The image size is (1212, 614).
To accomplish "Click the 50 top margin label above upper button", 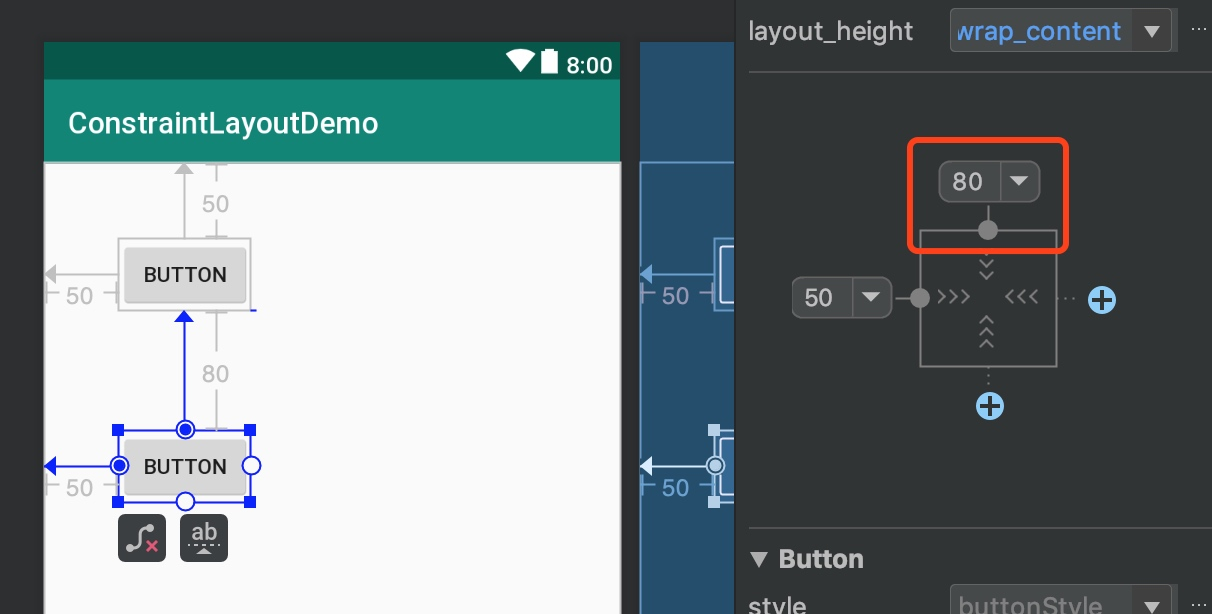I will pyautogui.click(x=215, y=204).
